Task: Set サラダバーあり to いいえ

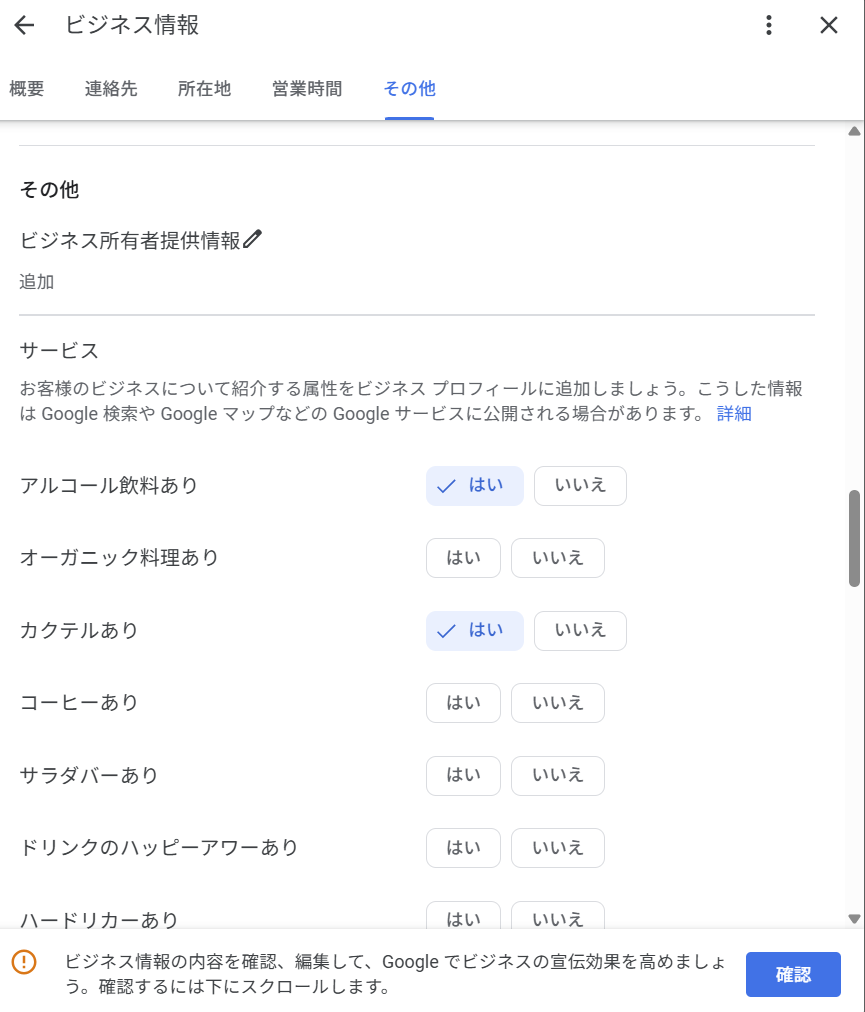Action: click(557, 776)
